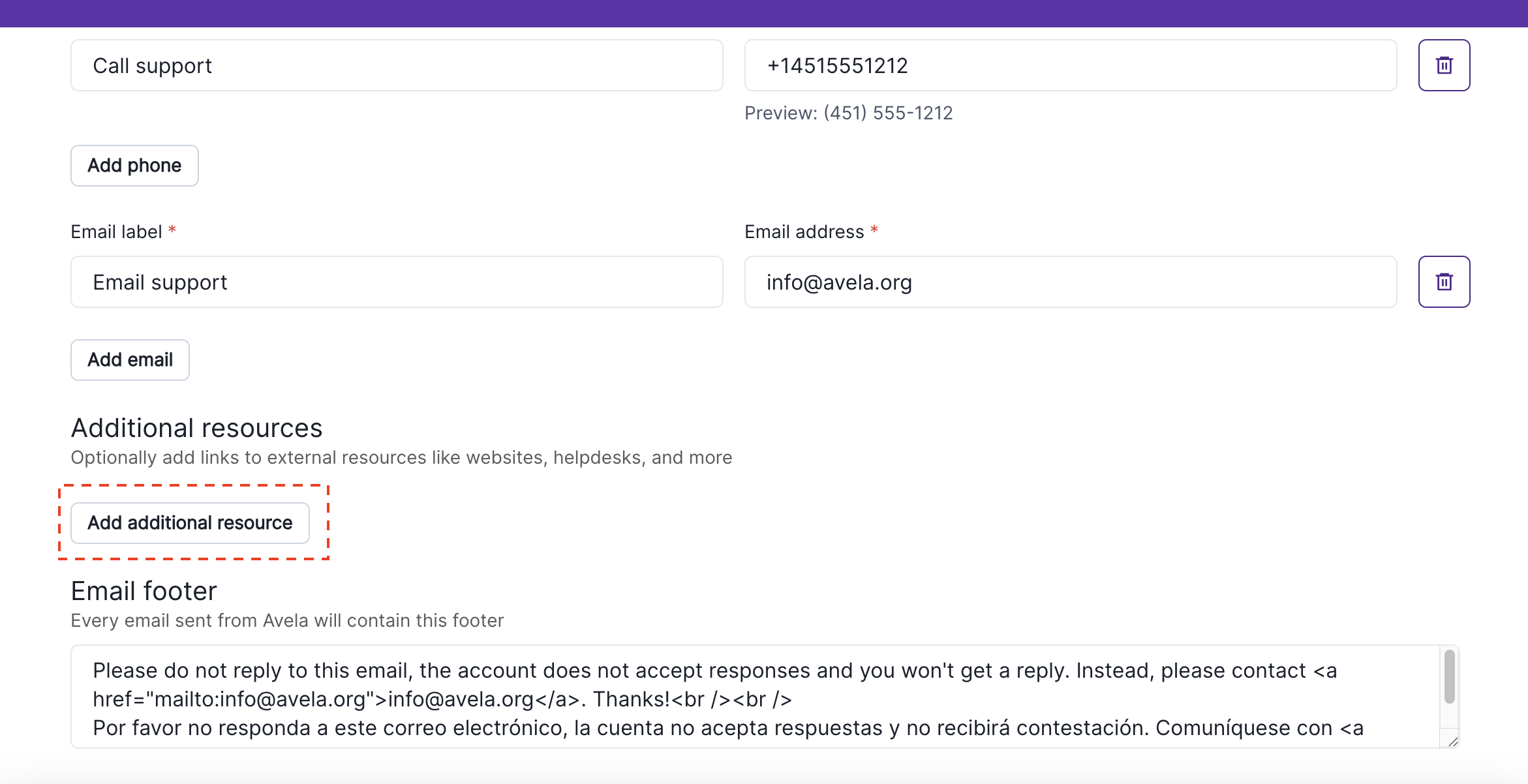
Task: Select the info@avela.org email address field
Action: click(x=1070, y=282)
